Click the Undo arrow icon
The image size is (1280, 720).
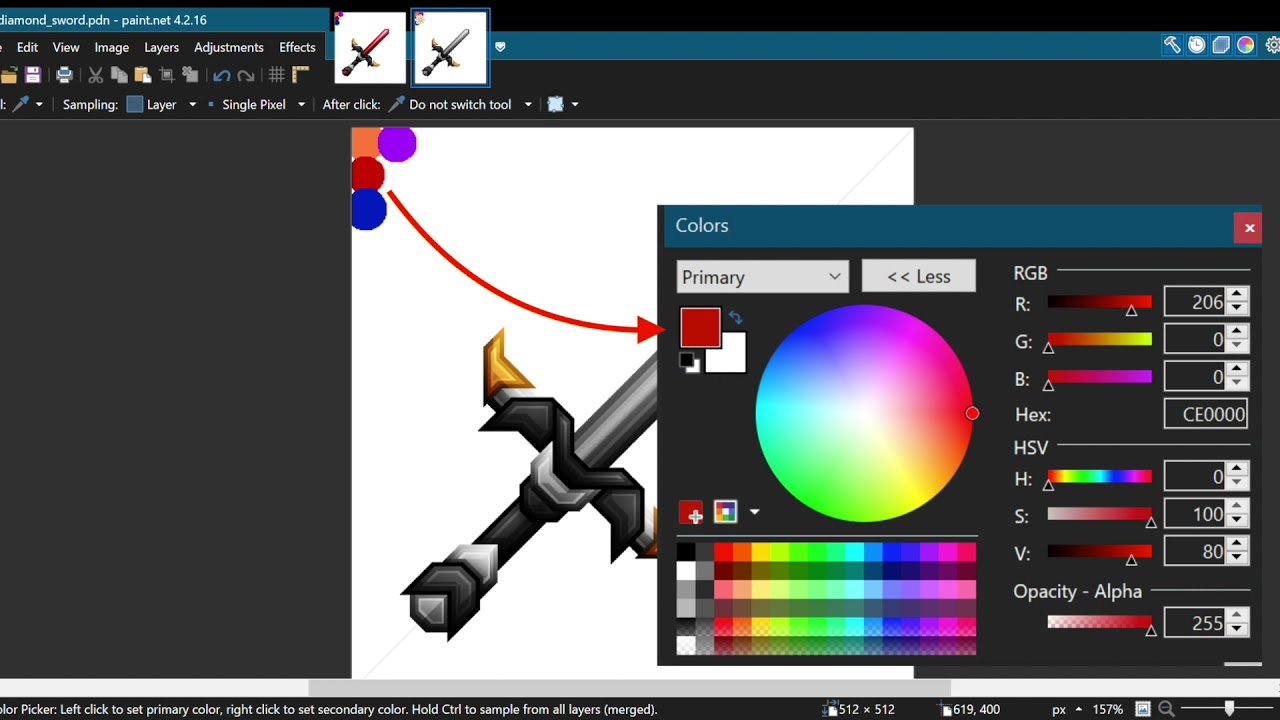click(x=222, y=75)
